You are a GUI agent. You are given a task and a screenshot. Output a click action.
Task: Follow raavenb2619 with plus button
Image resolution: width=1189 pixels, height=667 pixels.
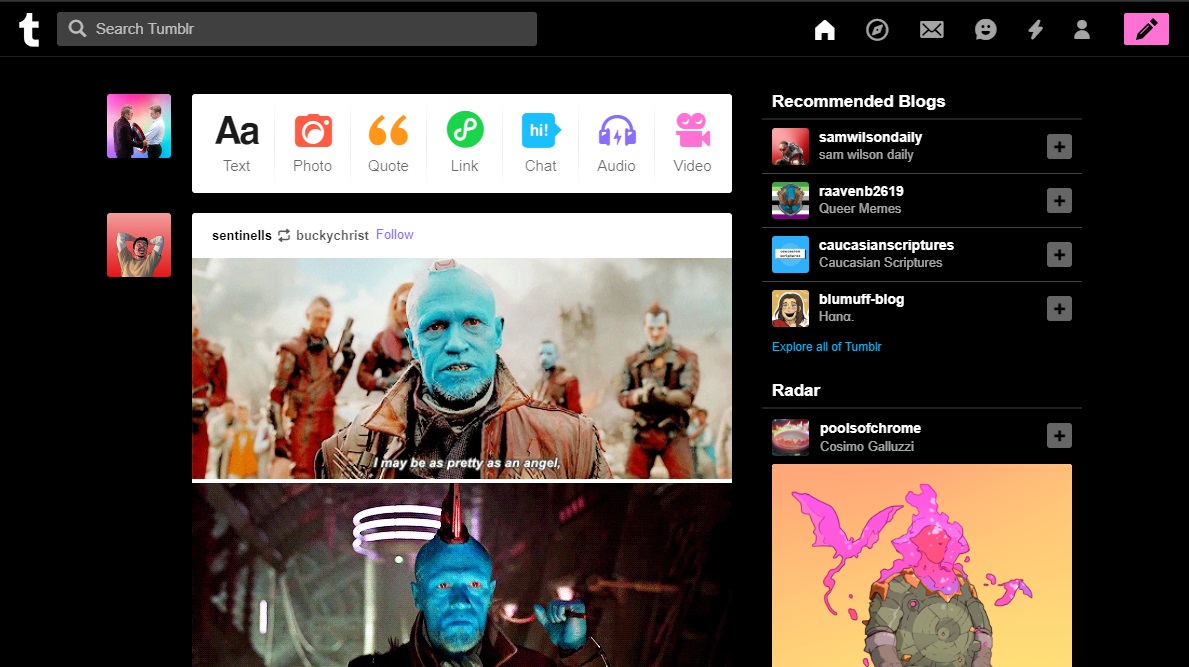(1059, 201)
